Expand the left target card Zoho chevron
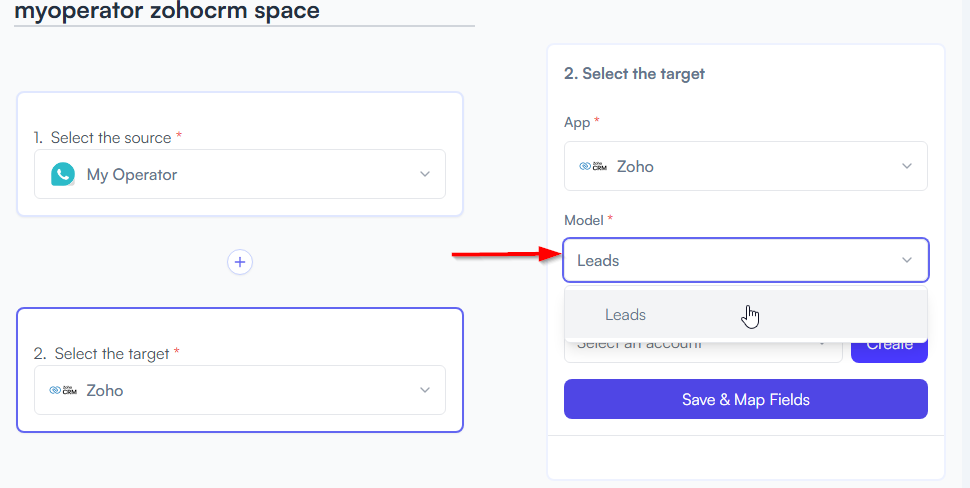Screen dimensions: 970x488 click(x=425, y=390)
